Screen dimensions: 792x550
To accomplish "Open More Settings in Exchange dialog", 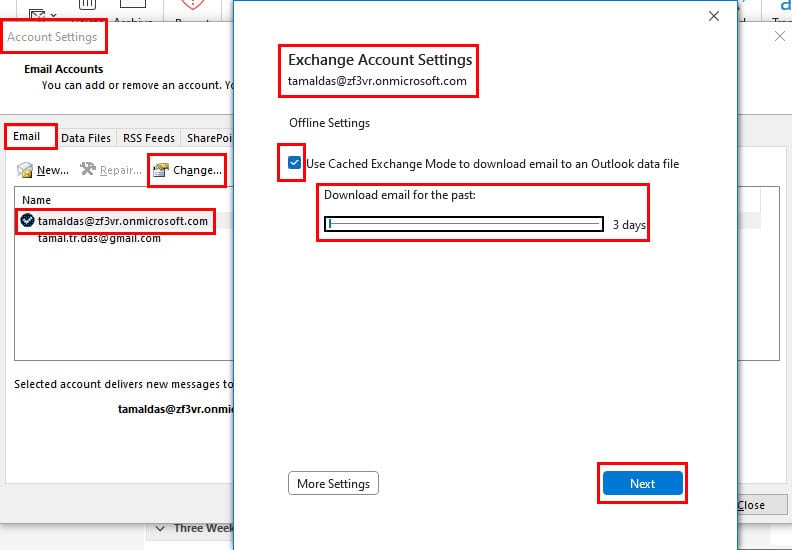I will pyautogui.click(x=333, y=483).
